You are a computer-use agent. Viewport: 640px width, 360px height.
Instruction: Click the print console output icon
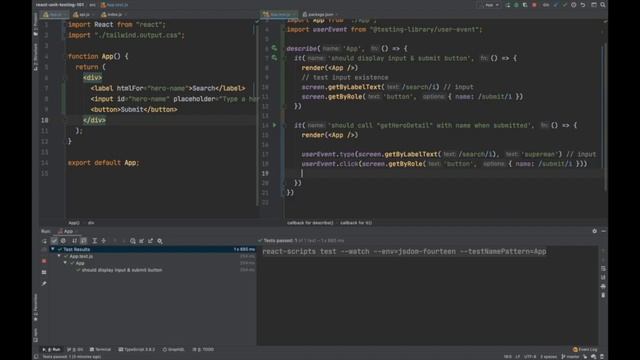coord(603,286)
